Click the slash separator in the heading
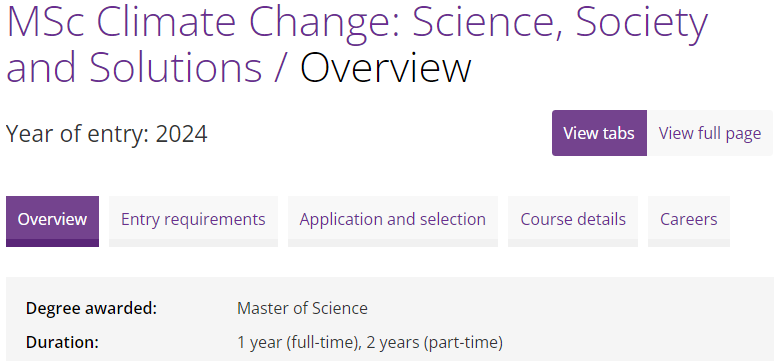Viewport: 782px width, 361px height. 281,67
